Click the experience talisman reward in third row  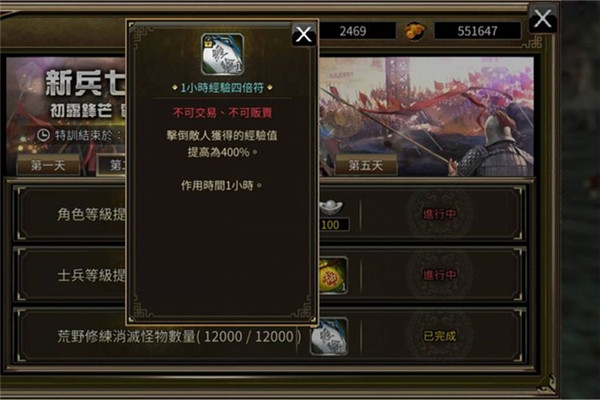coord(329,336)
